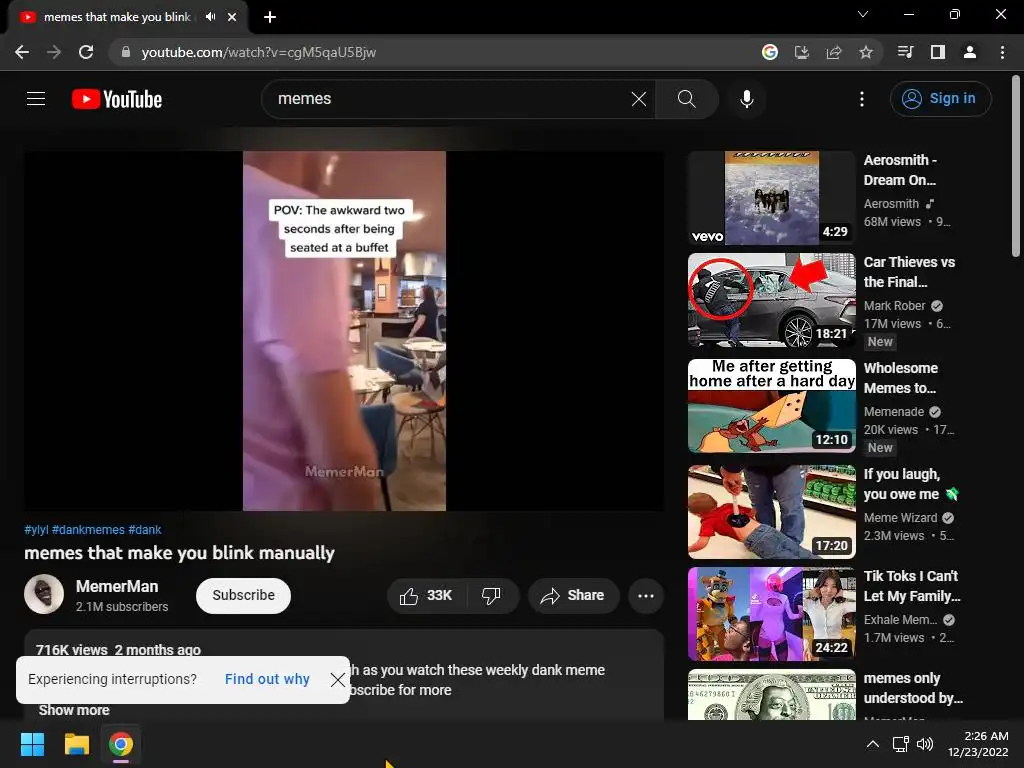Open the tab search dropdown chevron
This screenshot has width=1024, height=768.
(863, 14)
